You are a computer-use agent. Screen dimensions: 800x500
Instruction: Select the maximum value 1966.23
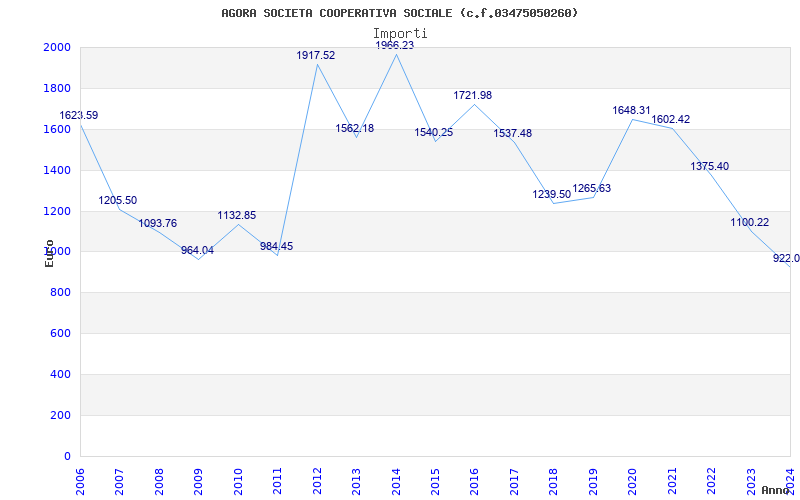click(x=395, y=45)
